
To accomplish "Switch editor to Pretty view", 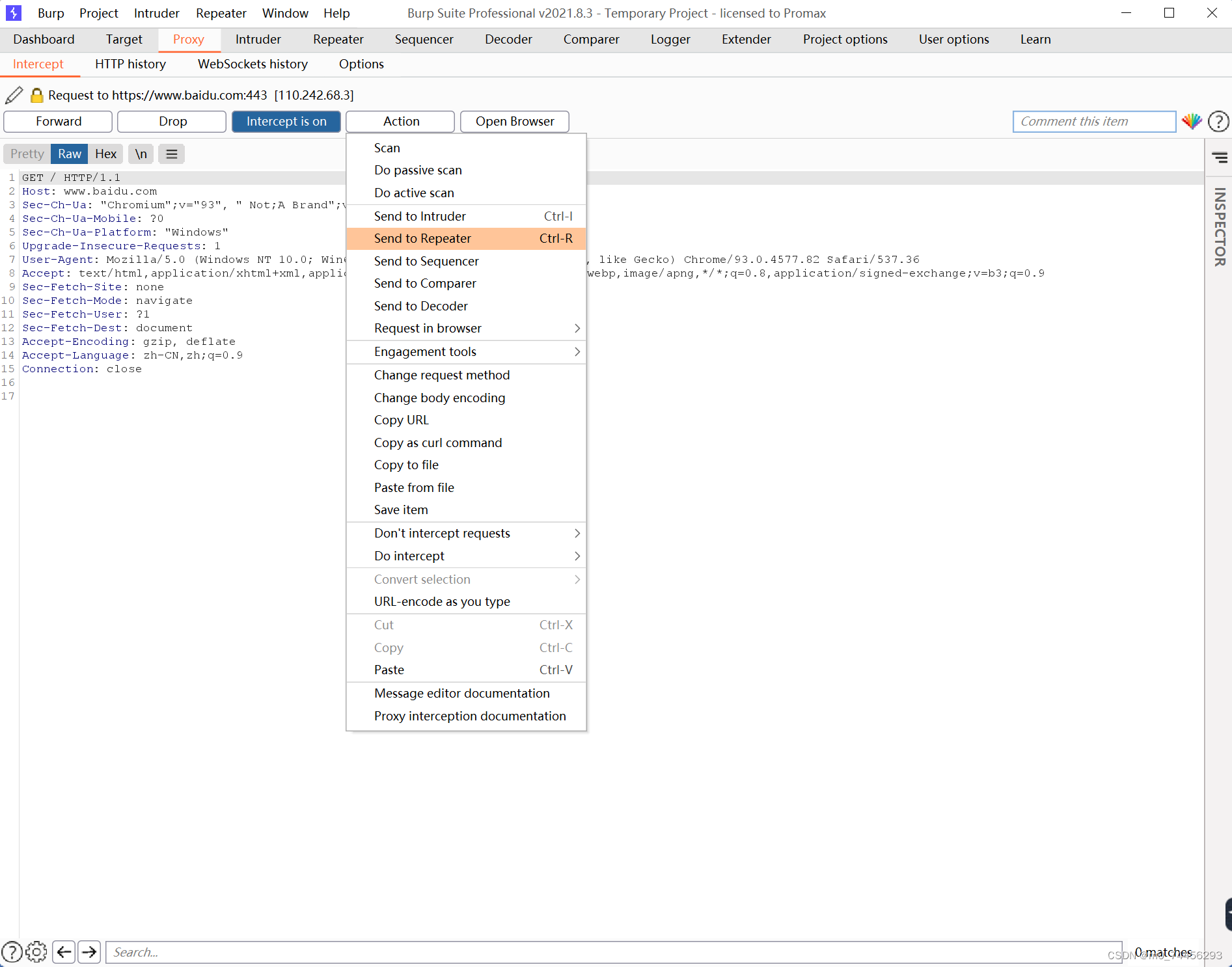I will click(x=27, y=154).
